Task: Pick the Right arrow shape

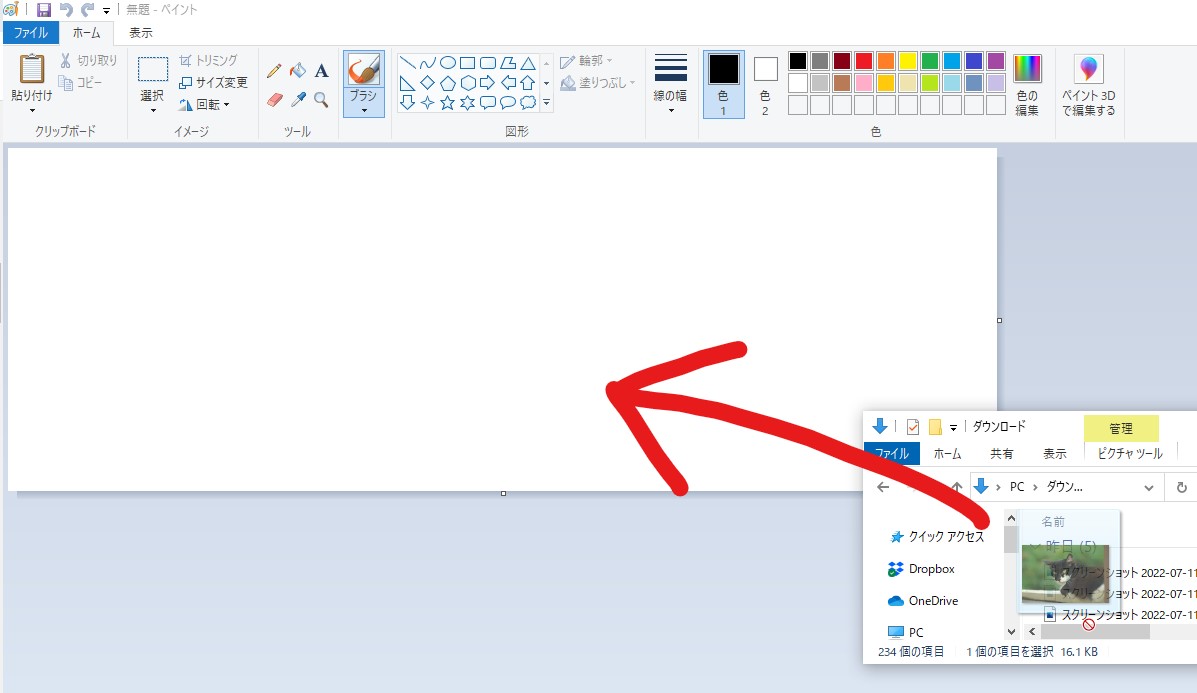Action: (x=488, y=83)
